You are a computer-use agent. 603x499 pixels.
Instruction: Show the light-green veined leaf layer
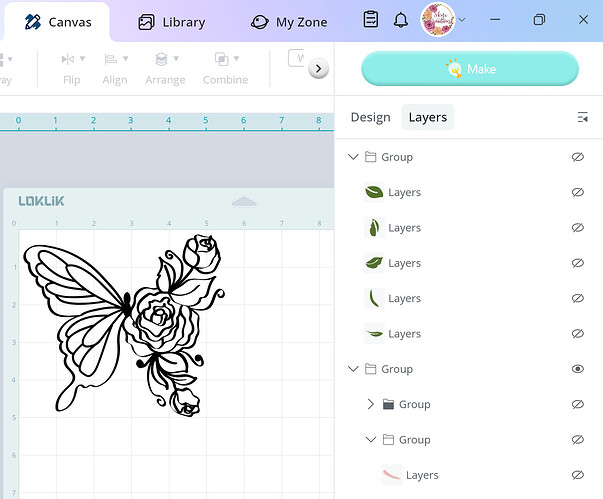pos(578,263)
